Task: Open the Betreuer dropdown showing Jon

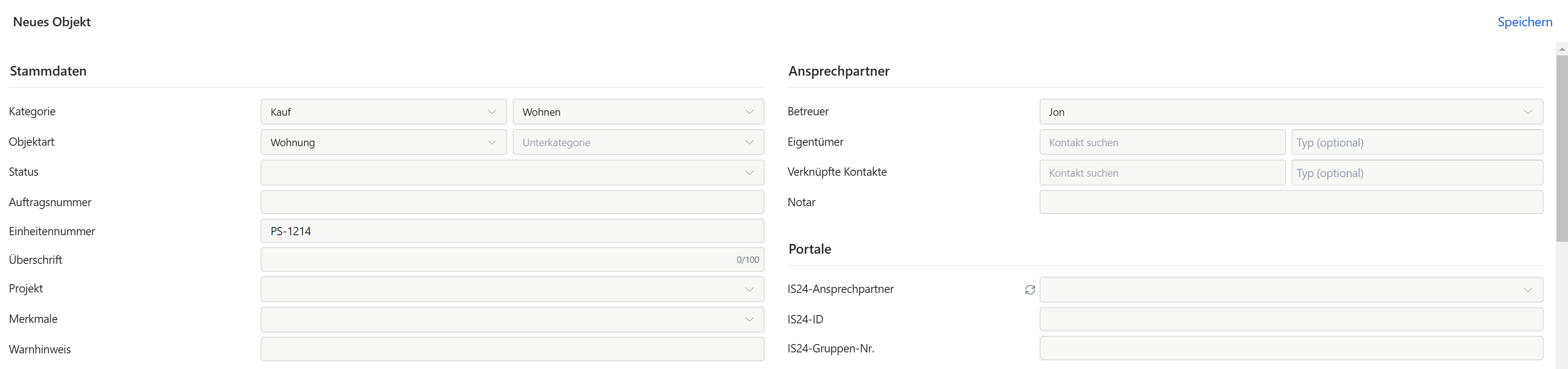Action: [x=1290, y=112]
